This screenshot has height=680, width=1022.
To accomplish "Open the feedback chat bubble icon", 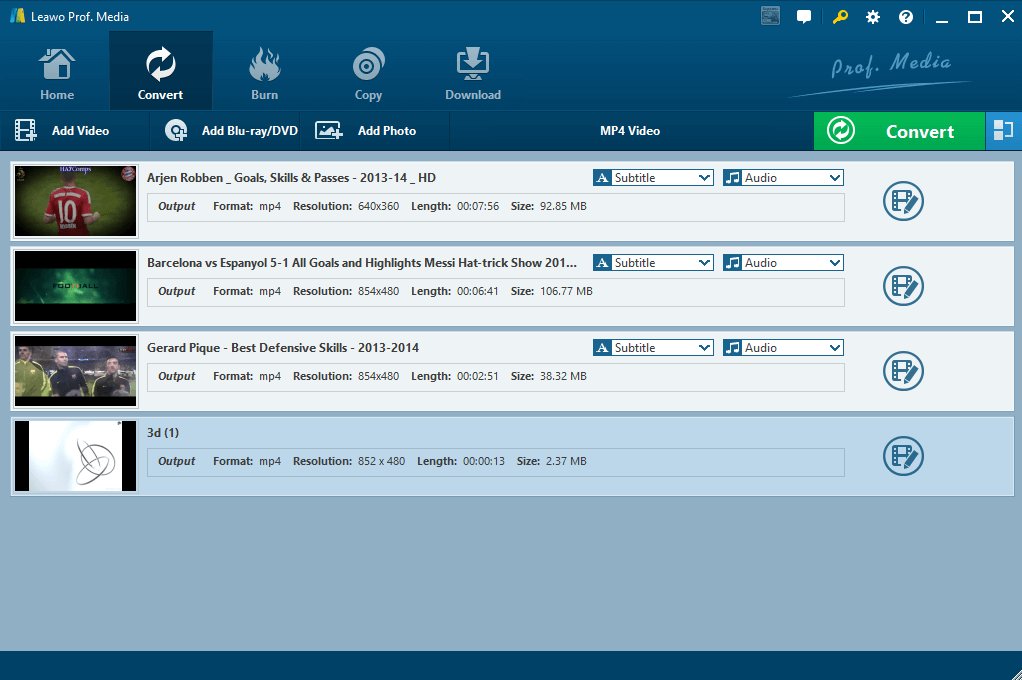I will tap(804, 17).
